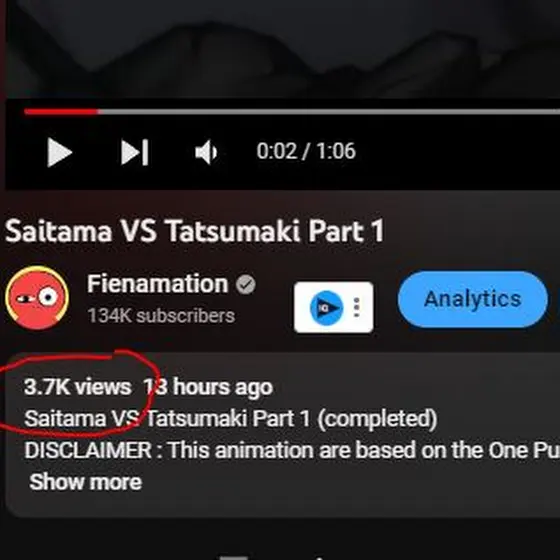Click the 134K subscribers text

point(161,316)
